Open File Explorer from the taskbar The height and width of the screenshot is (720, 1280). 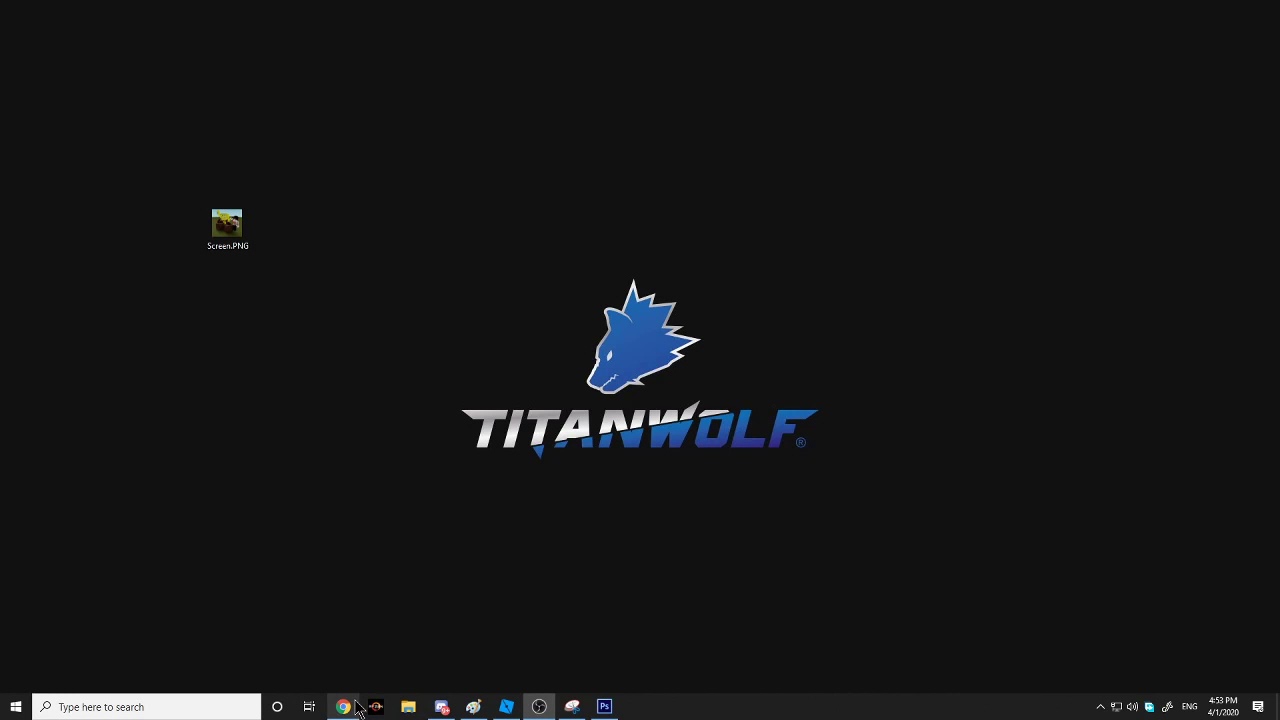click(x=408, y=707)
